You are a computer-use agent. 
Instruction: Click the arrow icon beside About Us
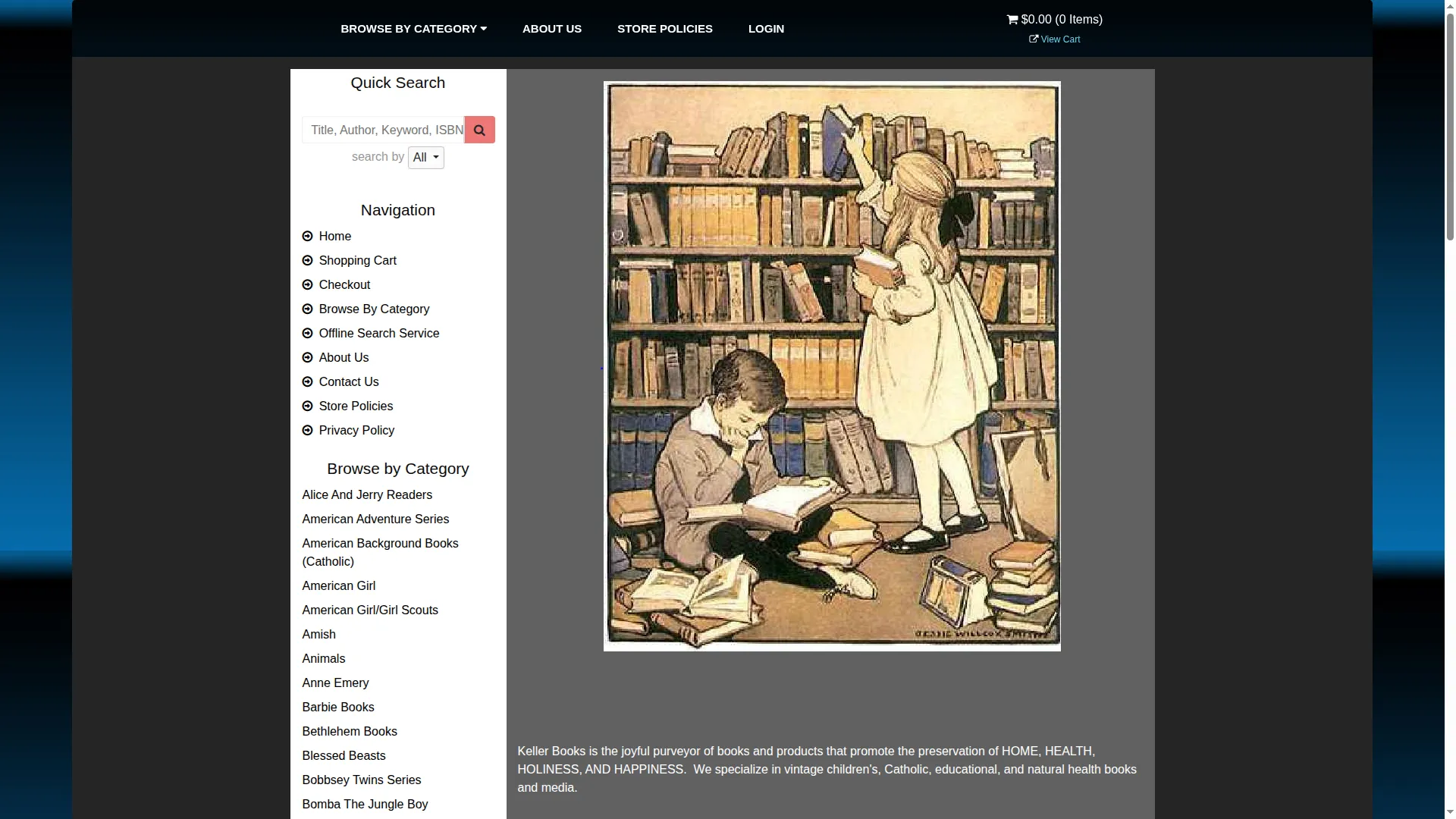click(x=307, y=358)
